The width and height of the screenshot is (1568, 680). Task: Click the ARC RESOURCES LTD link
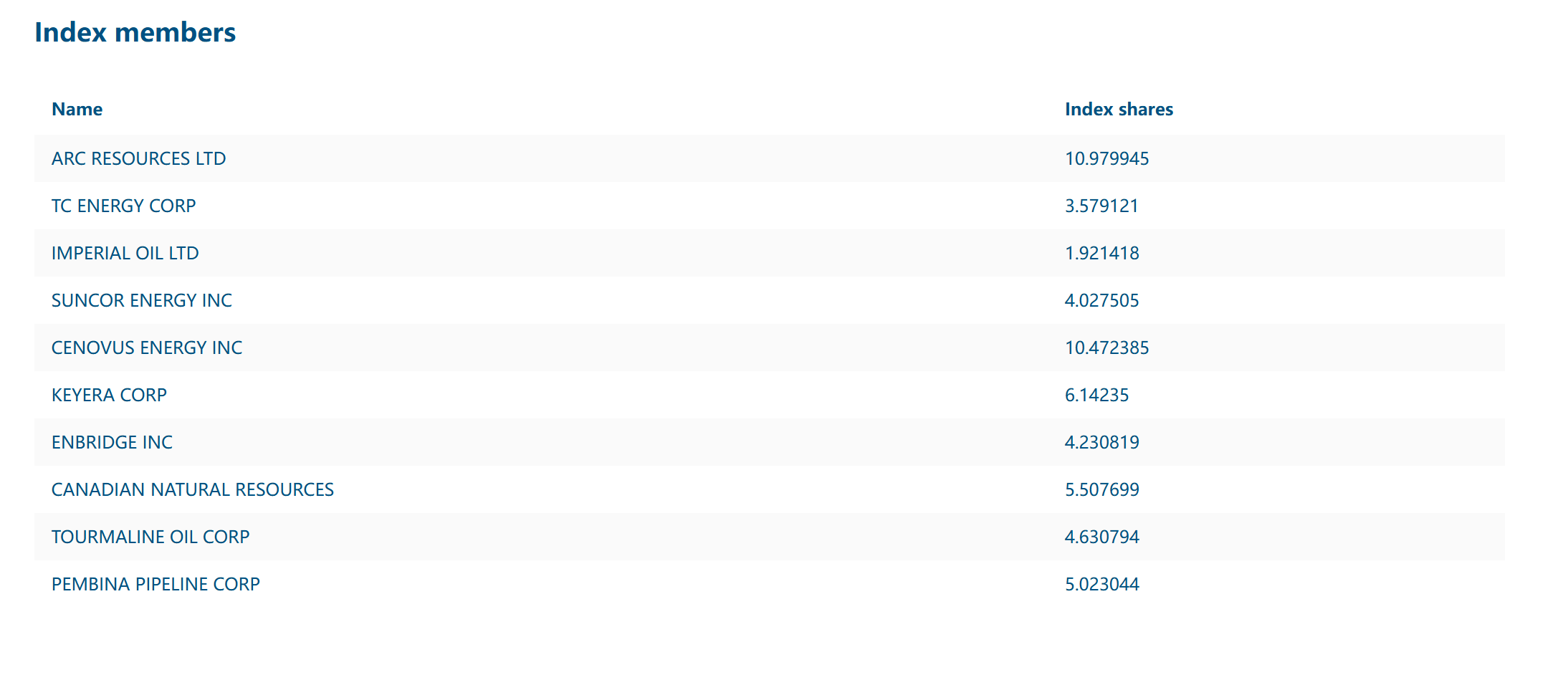tap(138, 158)
